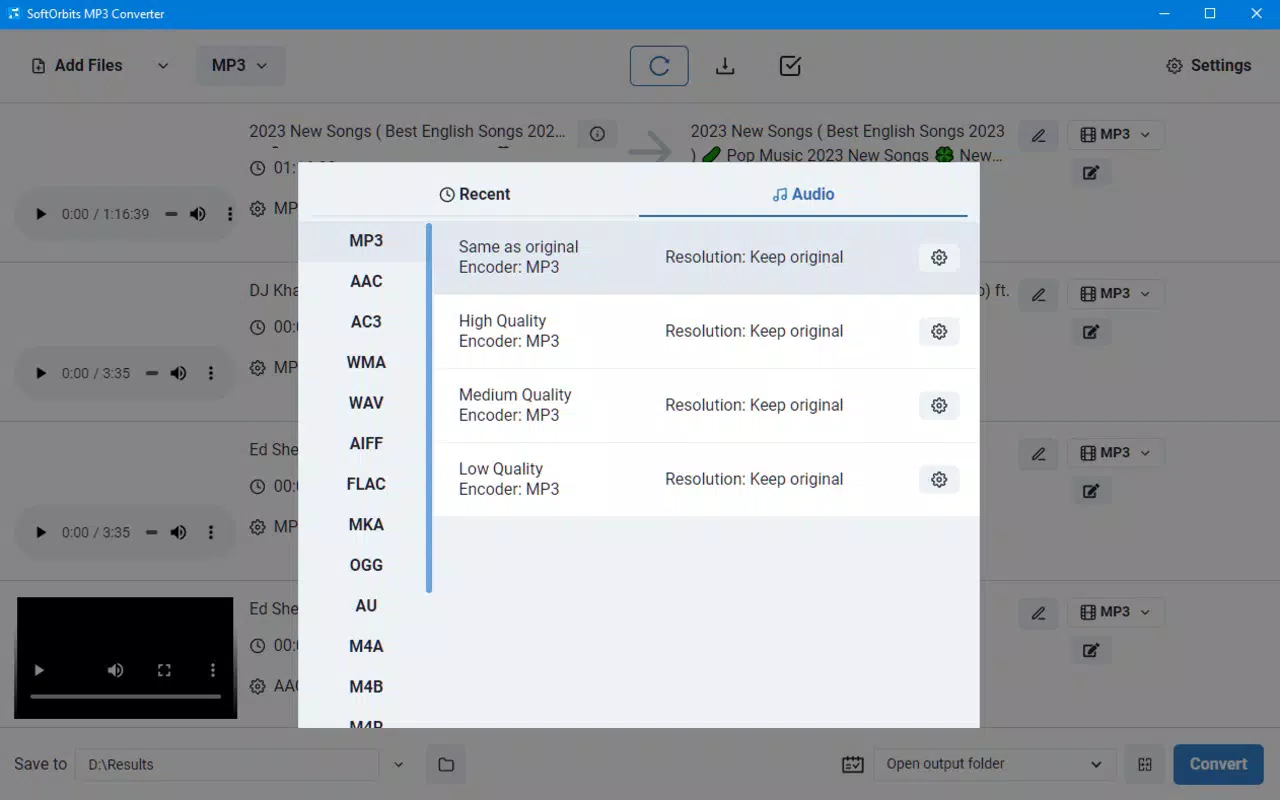1280x800 pixels.
Task: Open the Open output folder dropdown
Action: click(994, 764)
